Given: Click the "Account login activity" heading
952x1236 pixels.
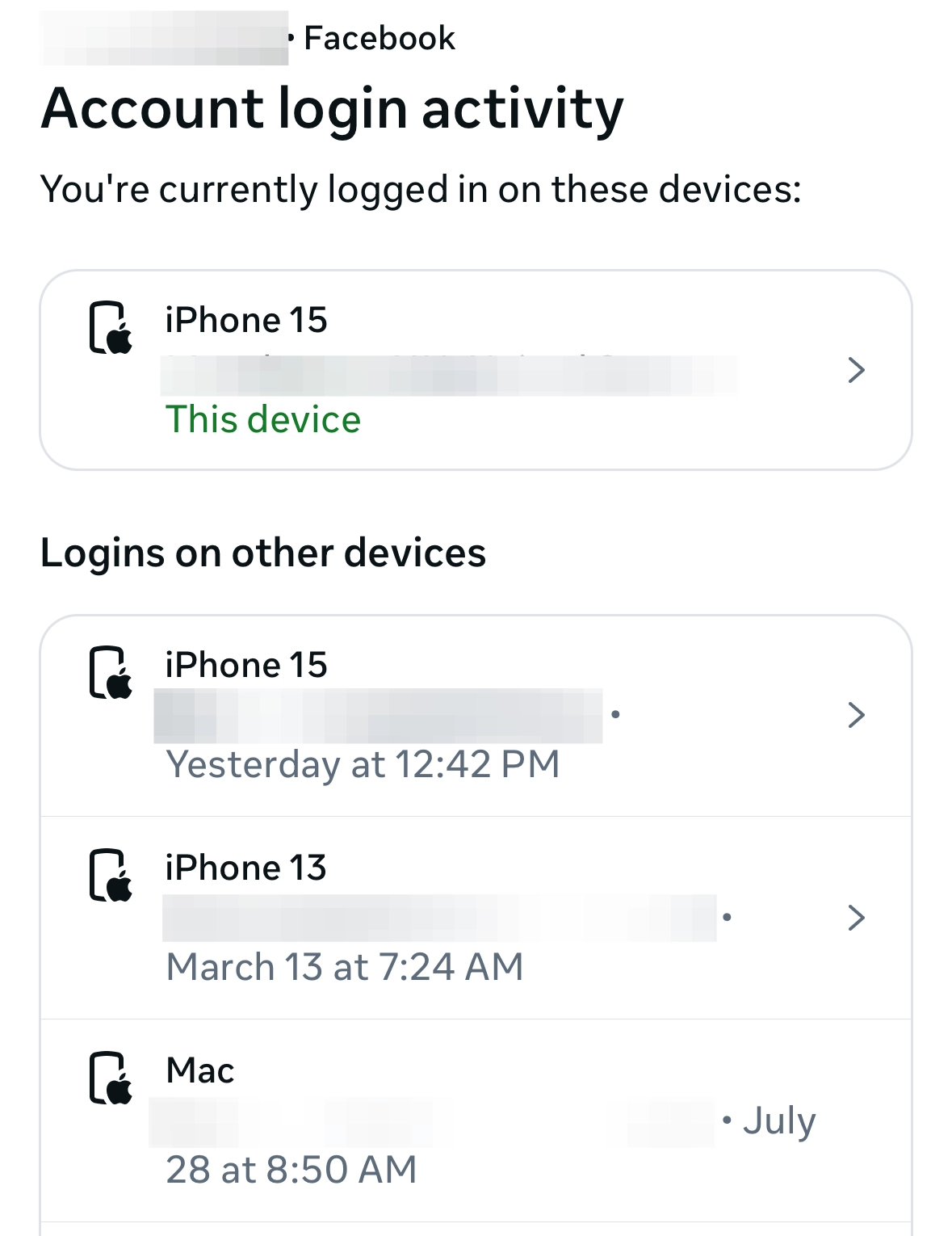Looking at the screenshot, I should pyautogui.click(x=333, y=109).
